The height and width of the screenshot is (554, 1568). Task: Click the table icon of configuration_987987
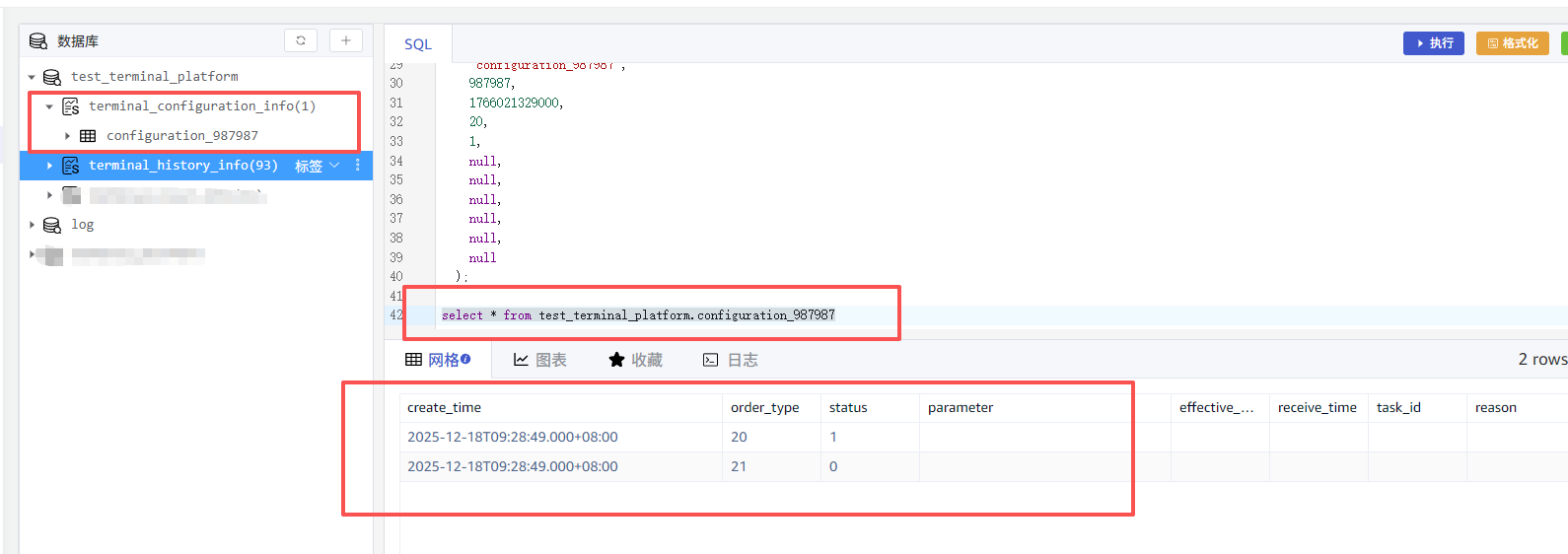pos(88,136)
